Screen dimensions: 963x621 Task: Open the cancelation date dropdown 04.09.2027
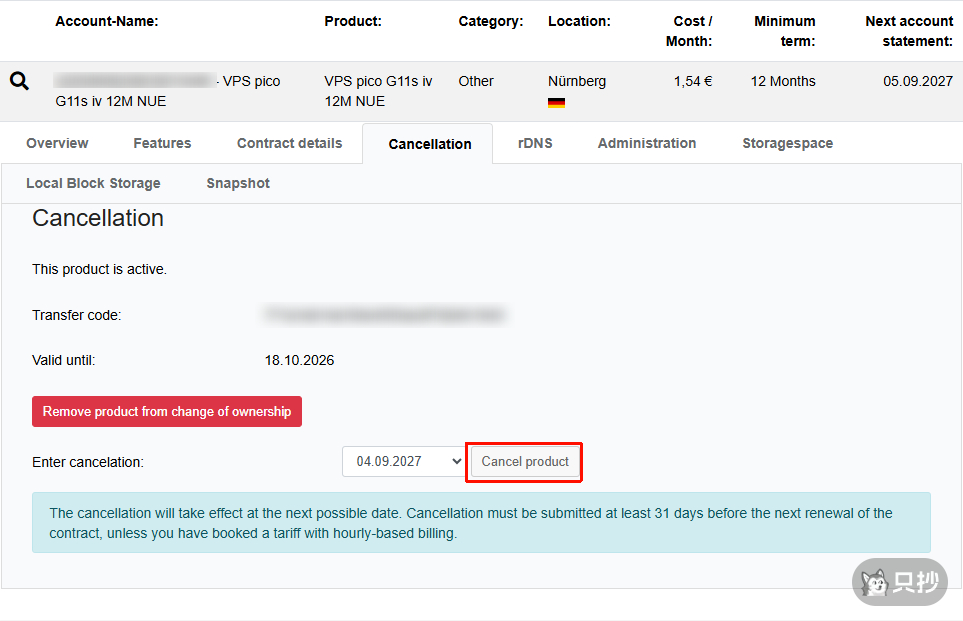[404, 461]
